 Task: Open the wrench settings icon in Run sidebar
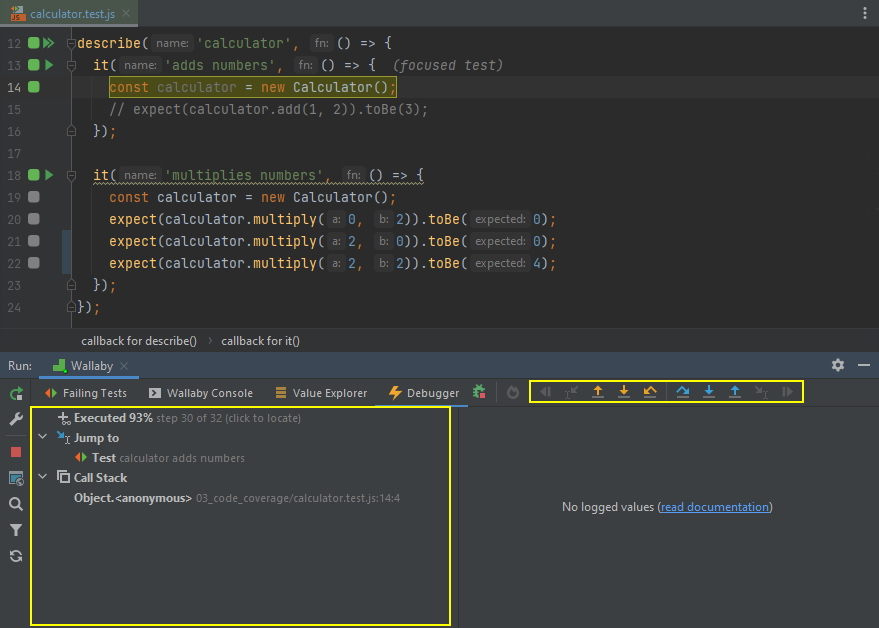point(16,419)
